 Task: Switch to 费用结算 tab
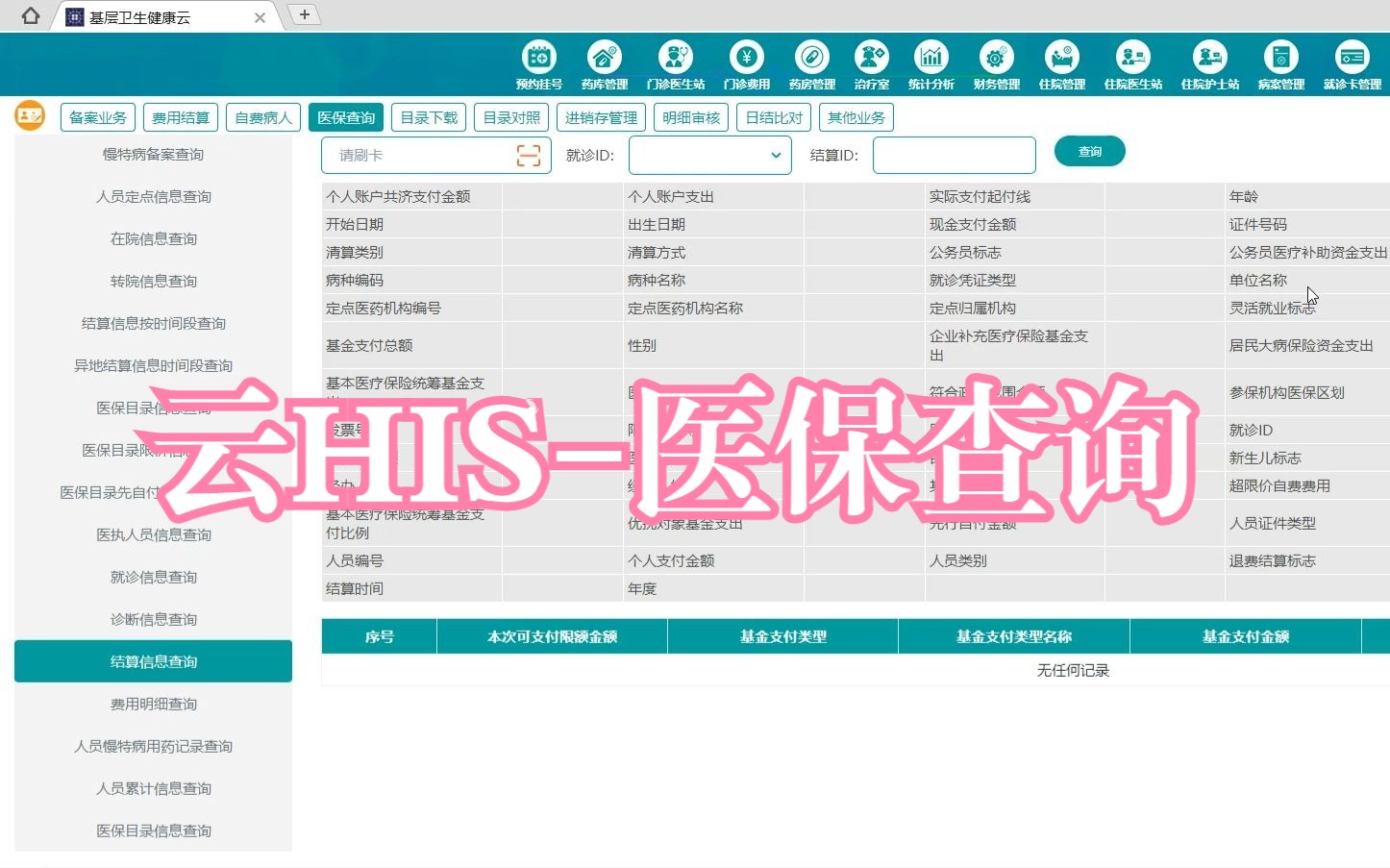181,117
